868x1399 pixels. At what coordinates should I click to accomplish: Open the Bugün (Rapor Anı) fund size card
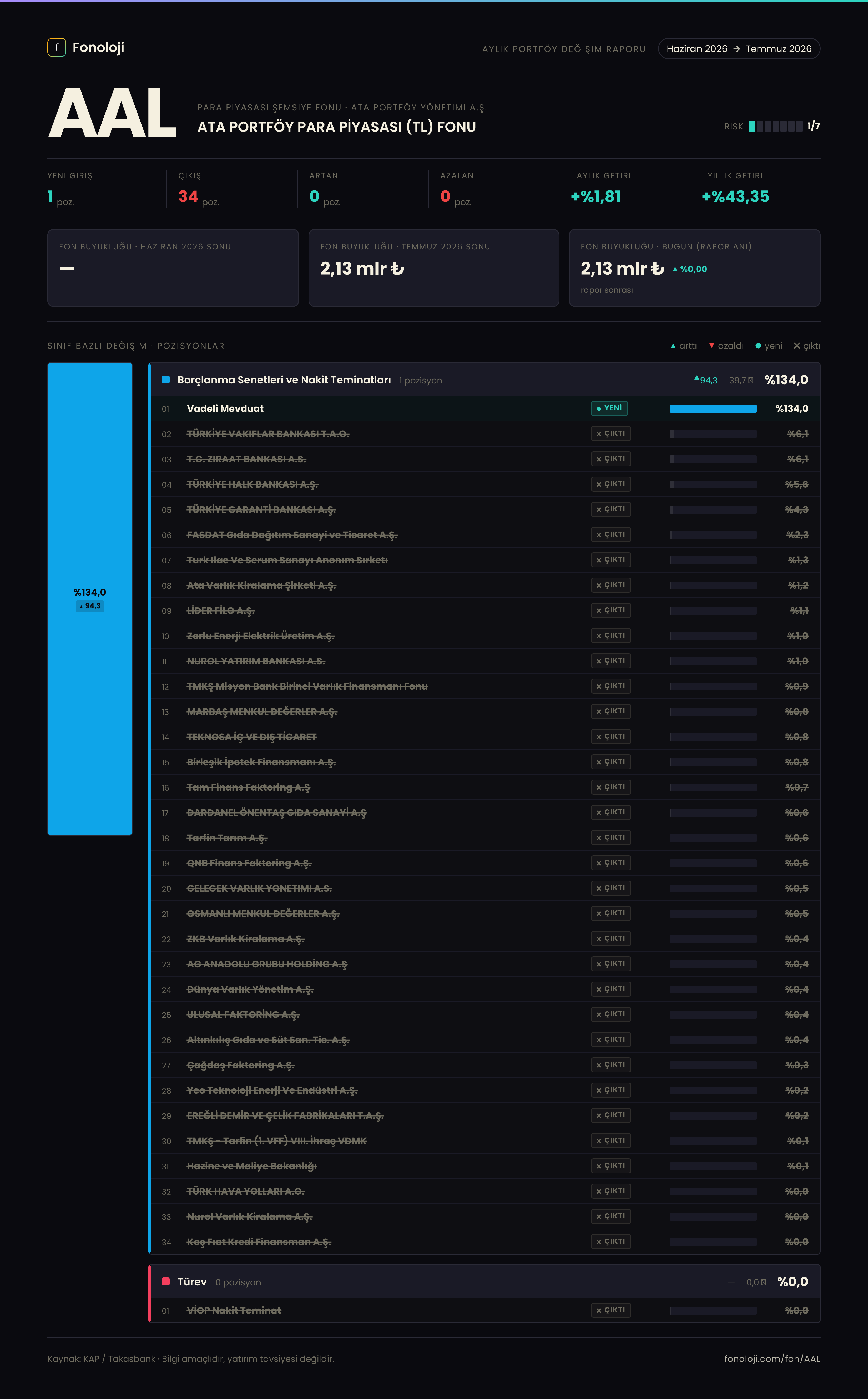click(x=695, y=268)
